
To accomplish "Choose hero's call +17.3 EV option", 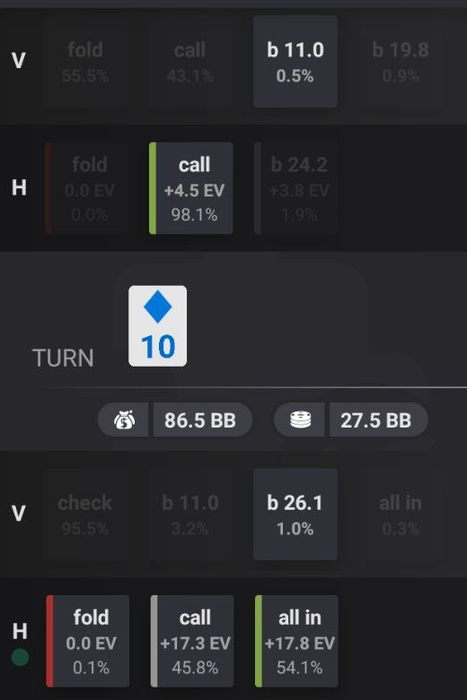I will coord(192,641).
